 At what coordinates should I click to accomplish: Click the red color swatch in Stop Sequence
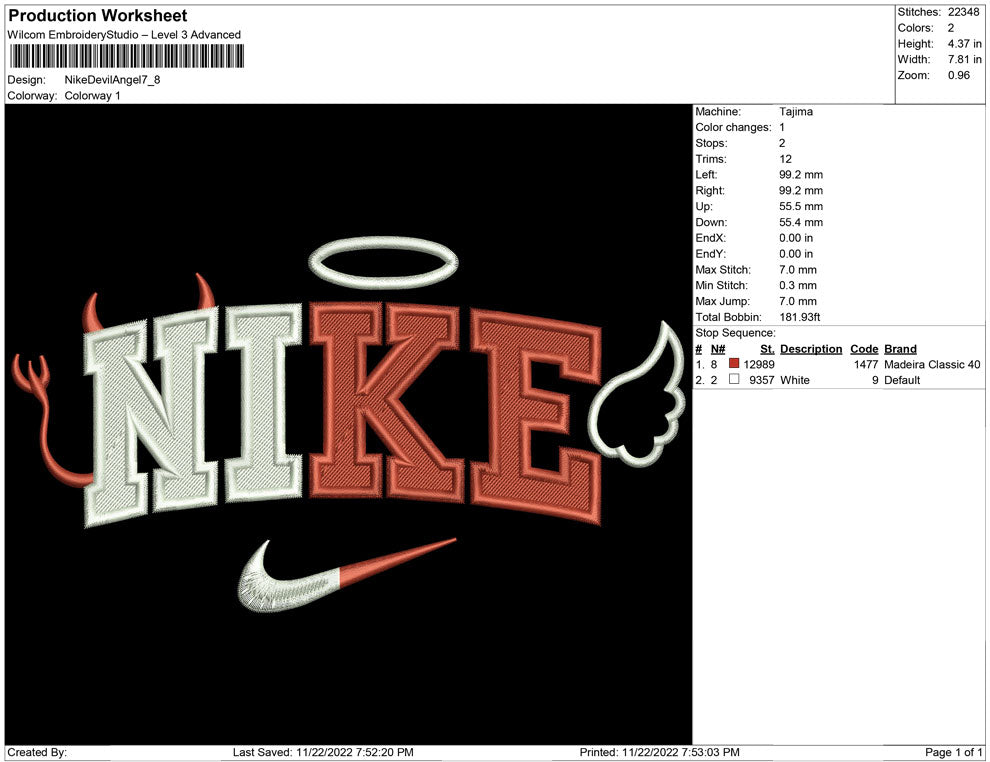734,365
